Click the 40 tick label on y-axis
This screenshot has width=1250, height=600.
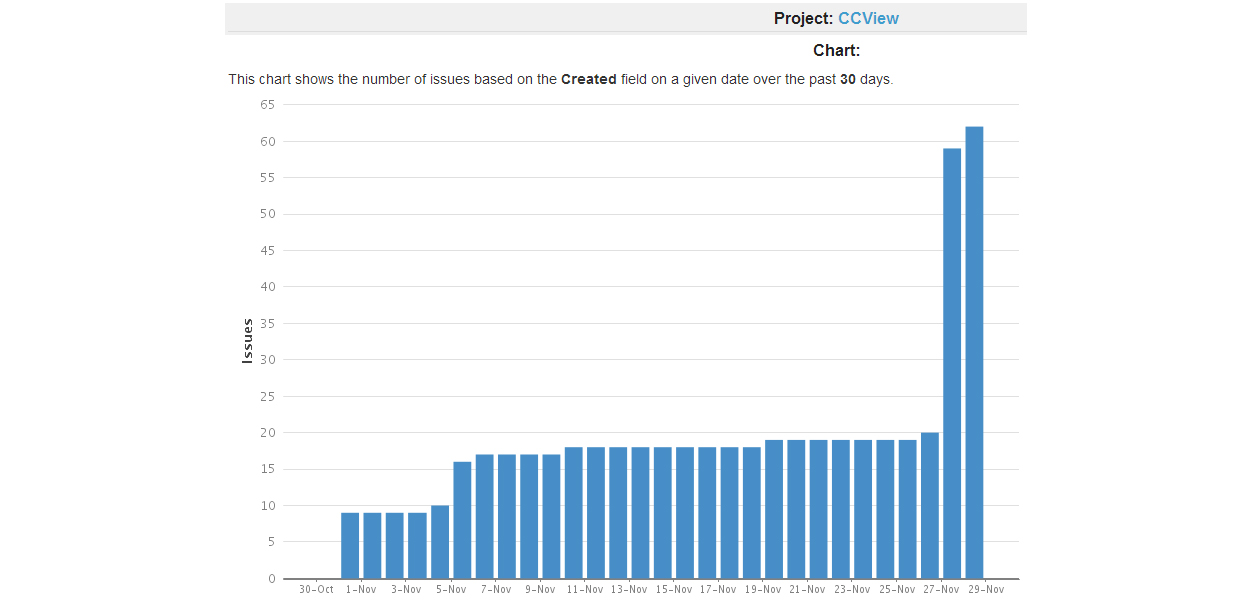[x=267, y=287]
